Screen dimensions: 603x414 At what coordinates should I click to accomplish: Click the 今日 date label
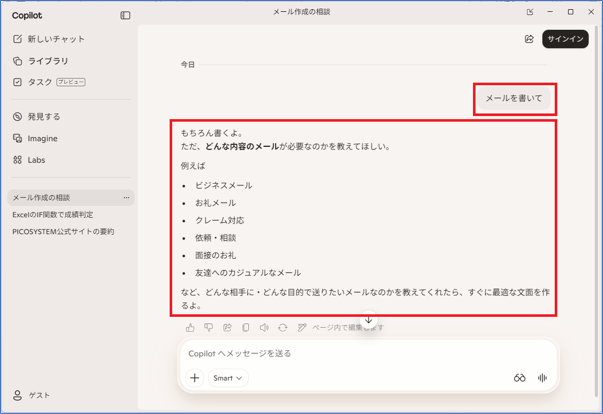pos(188,65)
